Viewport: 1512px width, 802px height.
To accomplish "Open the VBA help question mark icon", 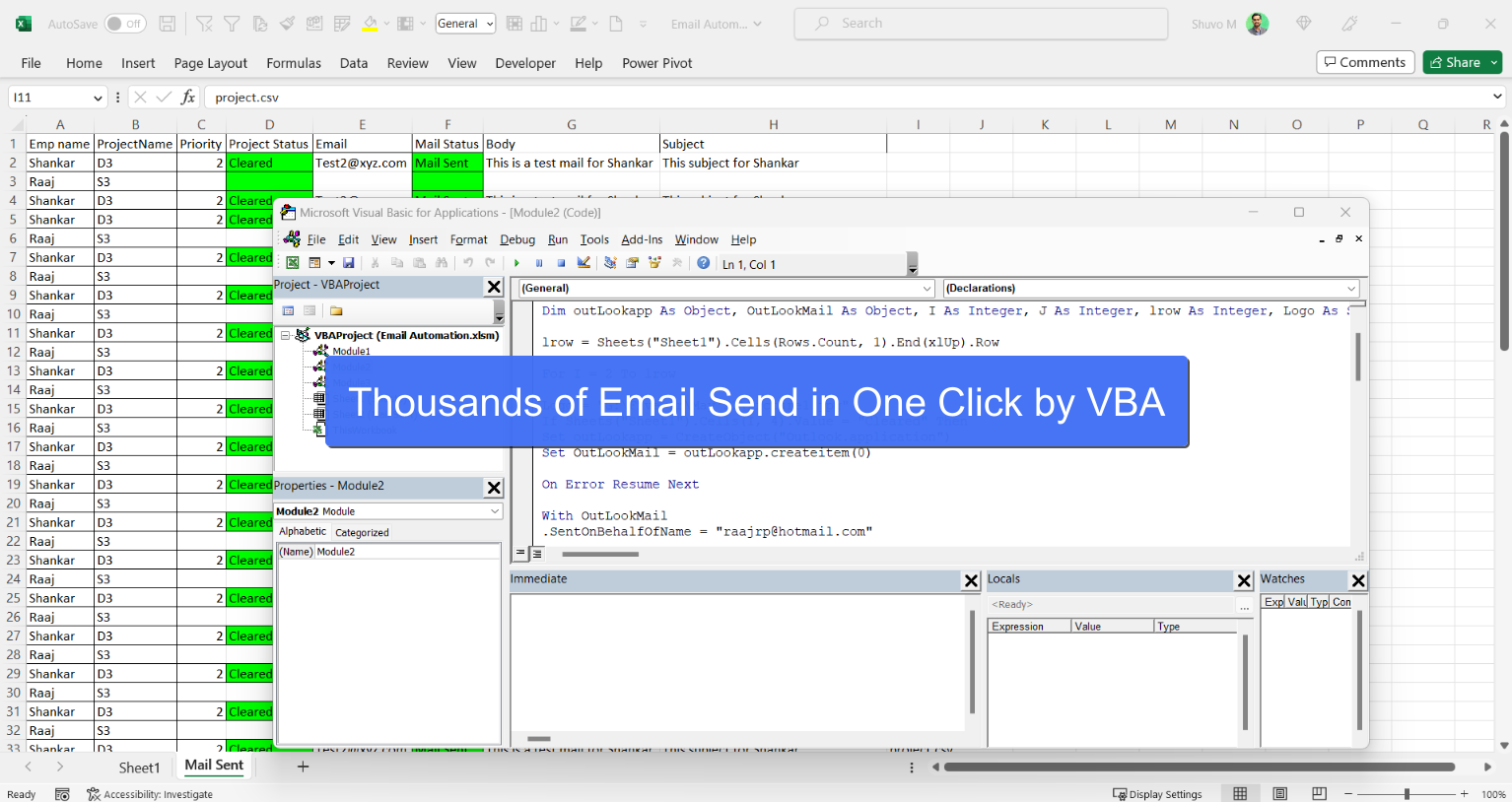I will 703,263.
